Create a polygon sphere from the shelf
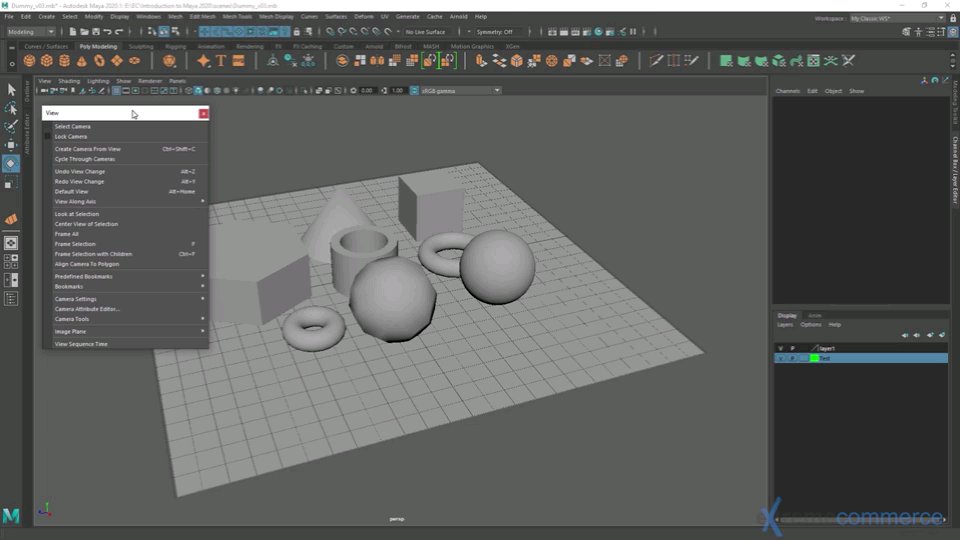 point(29,61)
